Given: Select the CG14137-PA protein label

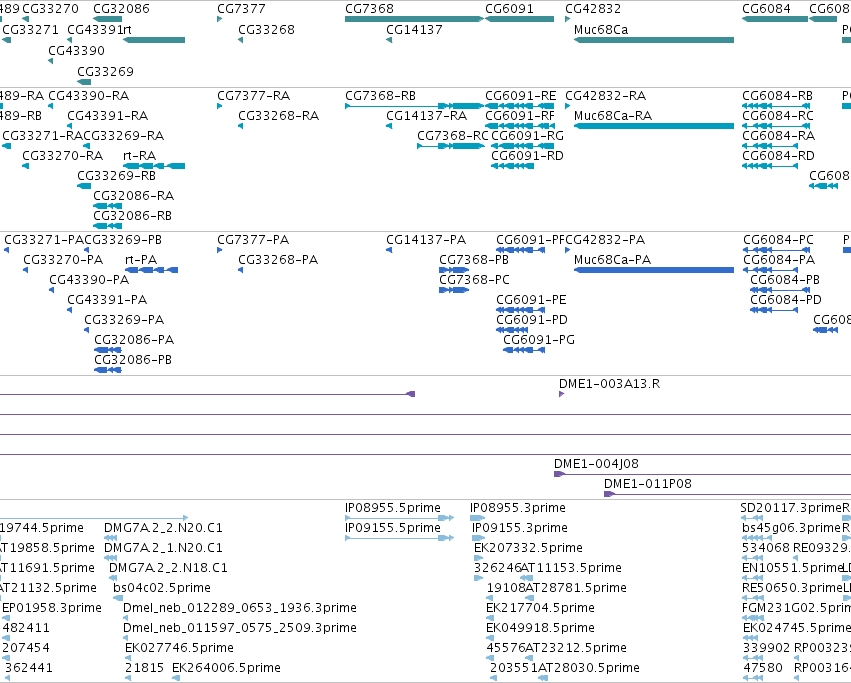Looking at the screenshot, I should pyautogui.click(x=426, y=239).
